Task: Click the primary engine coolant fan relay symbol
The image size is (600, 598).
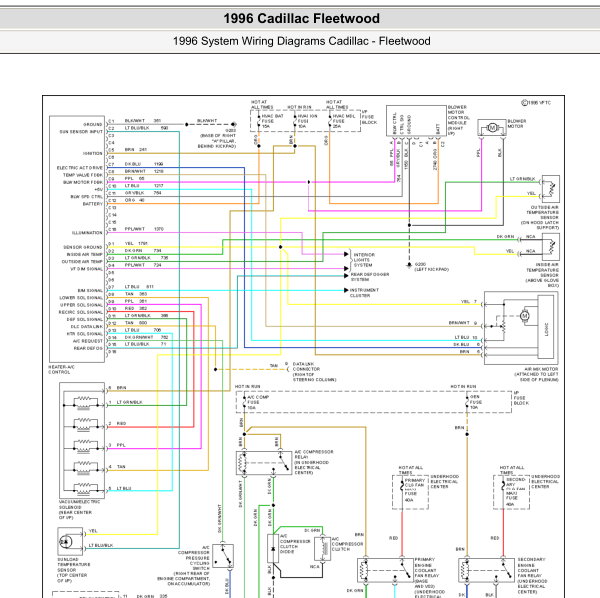Action: pyautogui.click(x=385, y=570)
